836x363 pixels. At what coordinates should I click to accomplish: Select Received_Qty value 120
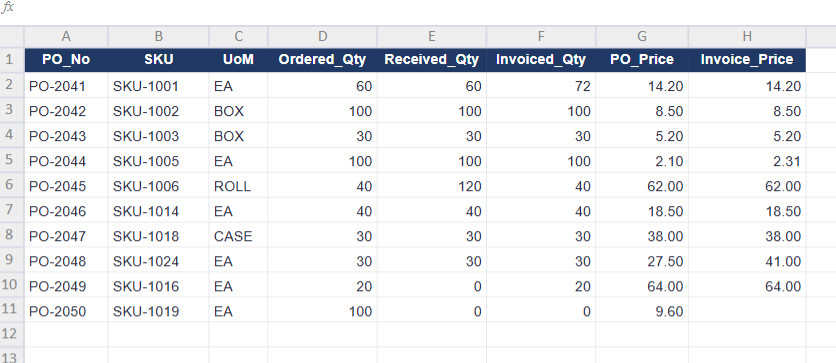click(x=432, y=185)
